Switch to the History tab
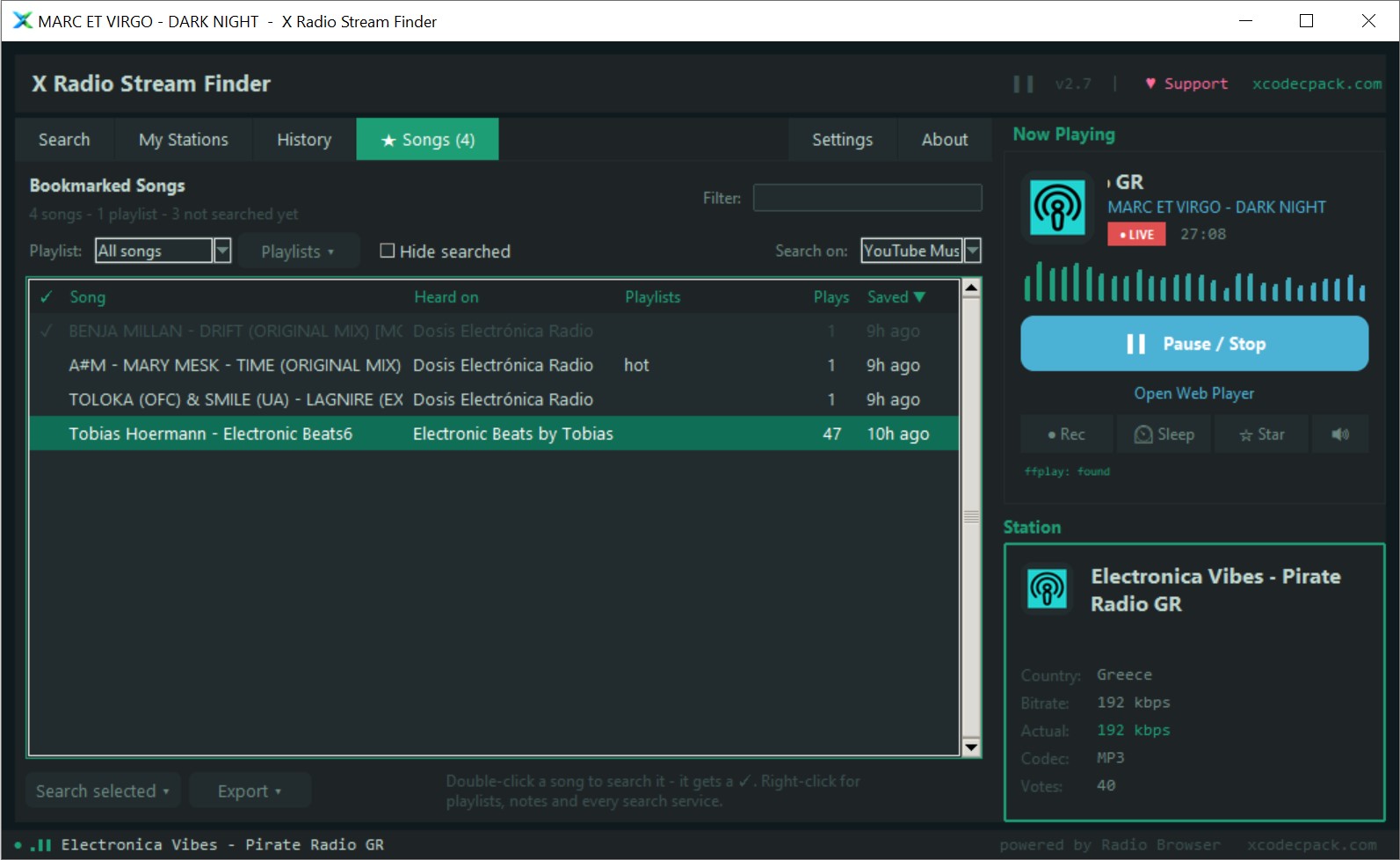This screenshot has height=860, width=1400. 304,140
